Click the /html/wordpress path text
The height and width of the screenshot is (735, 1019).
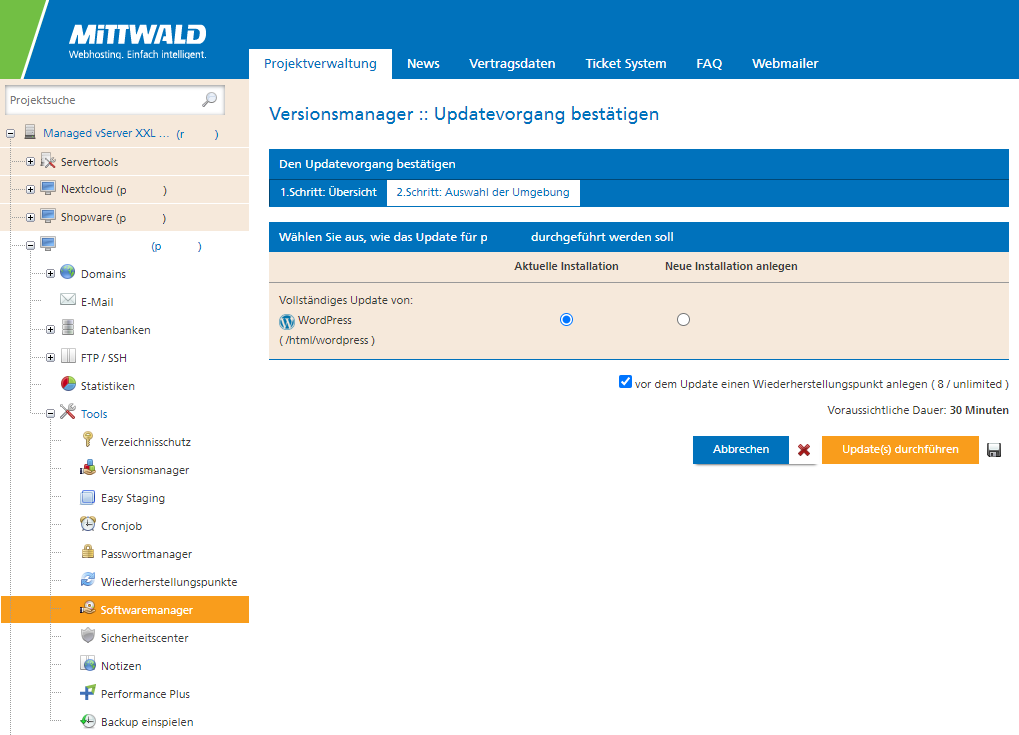327,340
